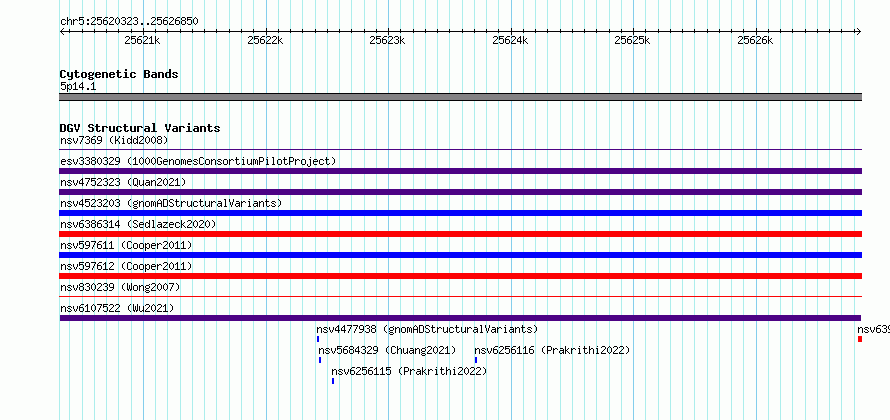Open nsv830239 (Wong2007) variant label
Viewport: 890px width, 420px height.
pyautogui.click(x=120, y=287)
